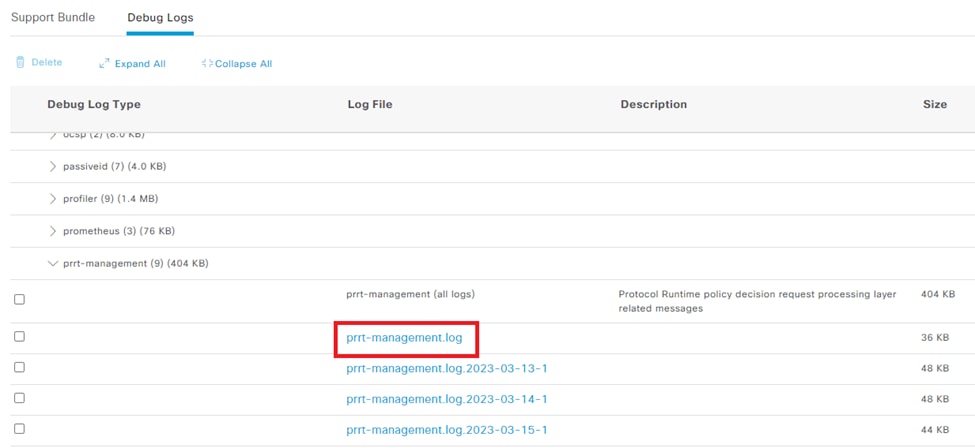Open the prrt-management.log file link
This screenshot has width=975, height=448.
pyautogui.click(x=404, y=338)
